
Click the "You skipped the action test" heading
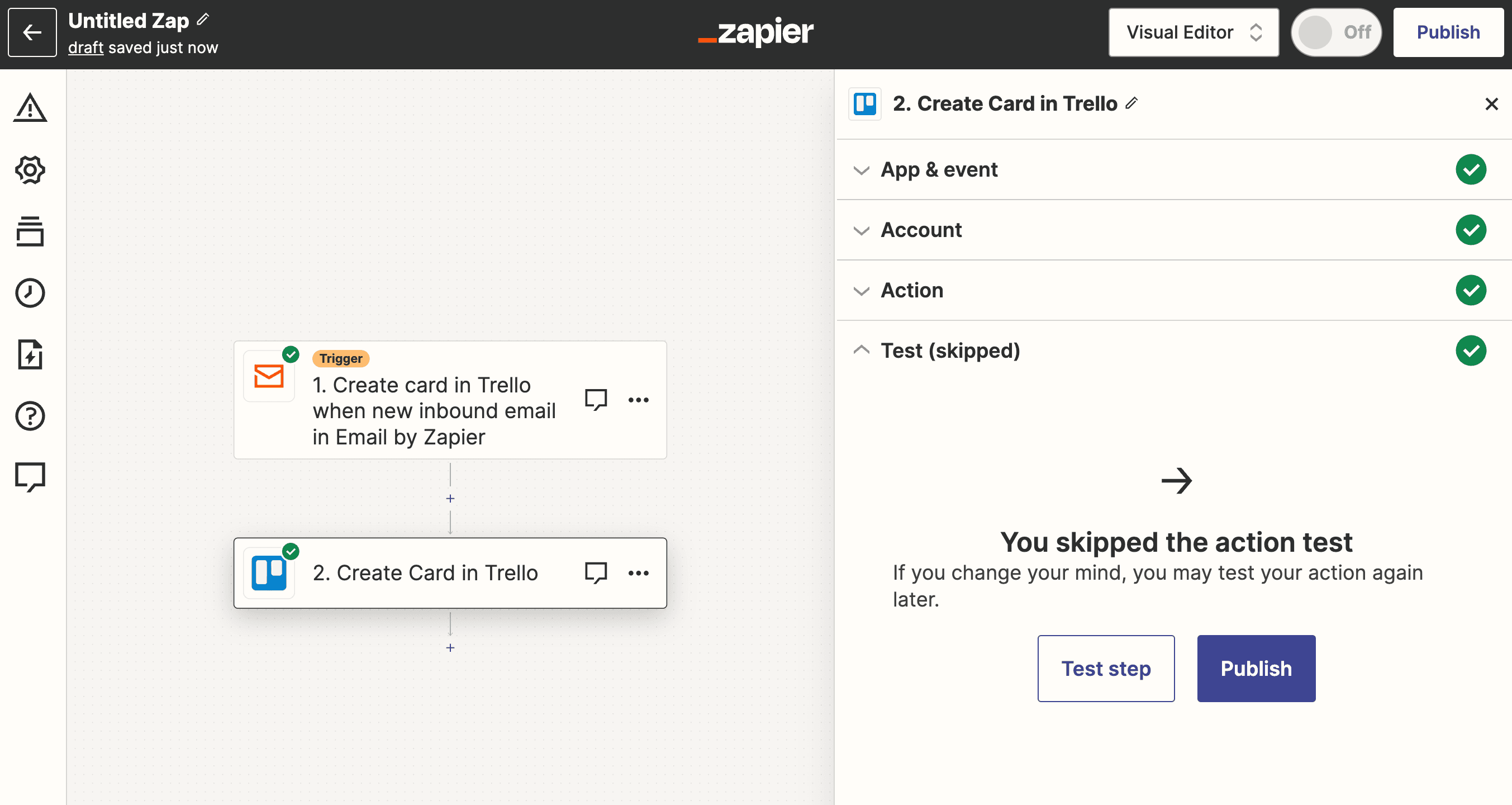click(x=1176, y=542)
